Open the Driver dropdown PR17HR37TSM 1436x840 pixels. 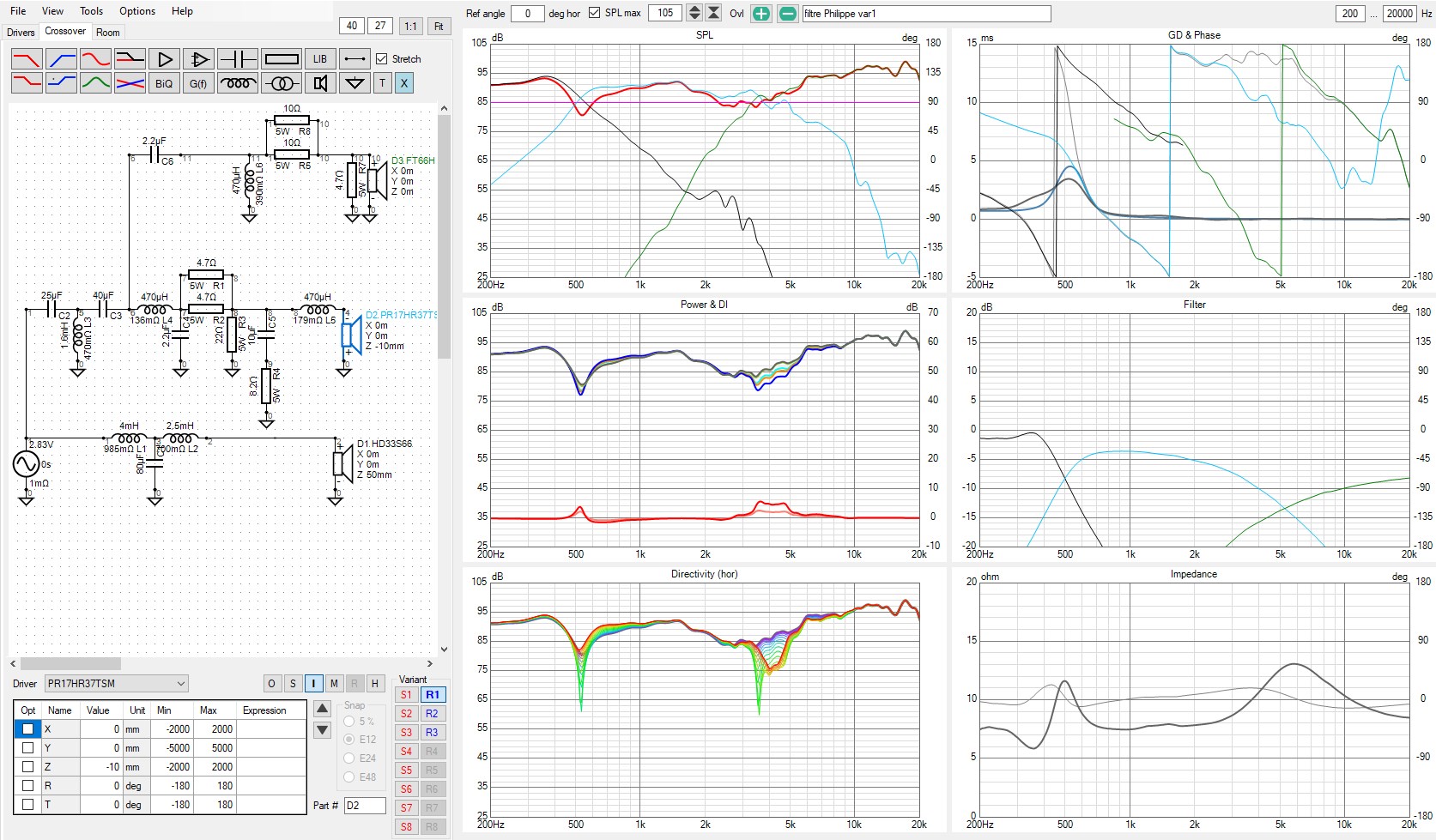click(116, 684)
